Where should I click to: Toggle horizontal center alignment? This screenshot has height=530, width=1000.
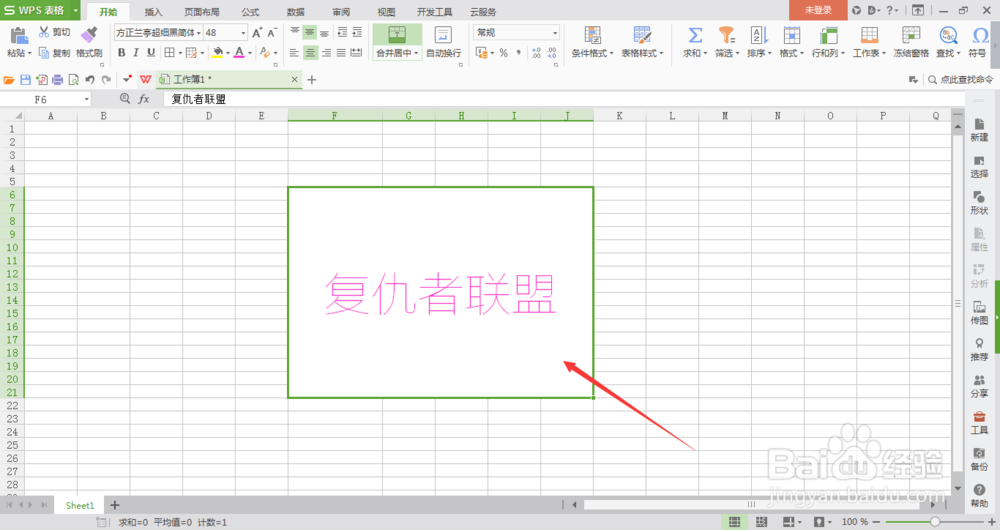[310, 53]
